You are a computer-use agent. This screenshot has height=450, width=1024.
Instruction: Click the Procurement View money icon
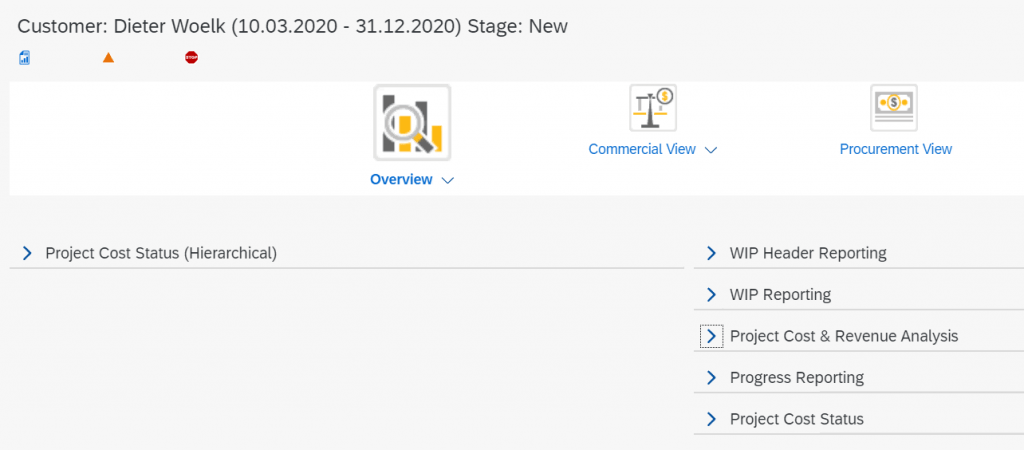(894, 108)
